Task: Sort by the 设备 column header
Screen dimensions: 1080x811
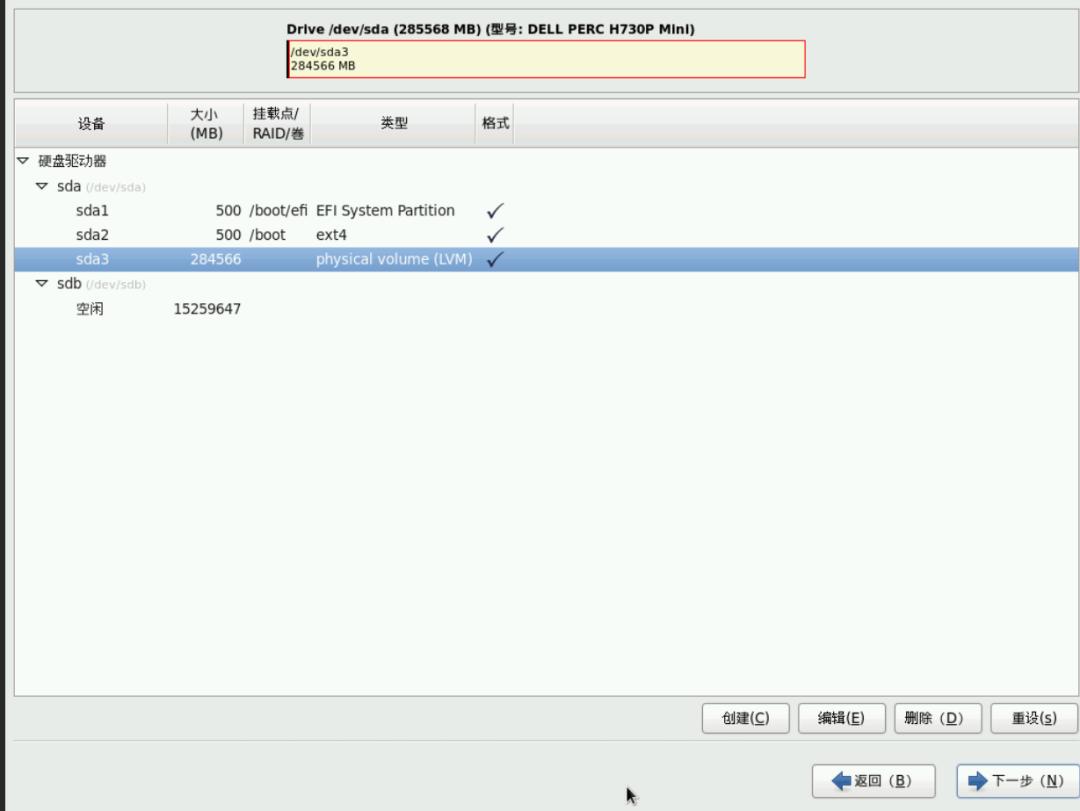Action: coord(91,123)
